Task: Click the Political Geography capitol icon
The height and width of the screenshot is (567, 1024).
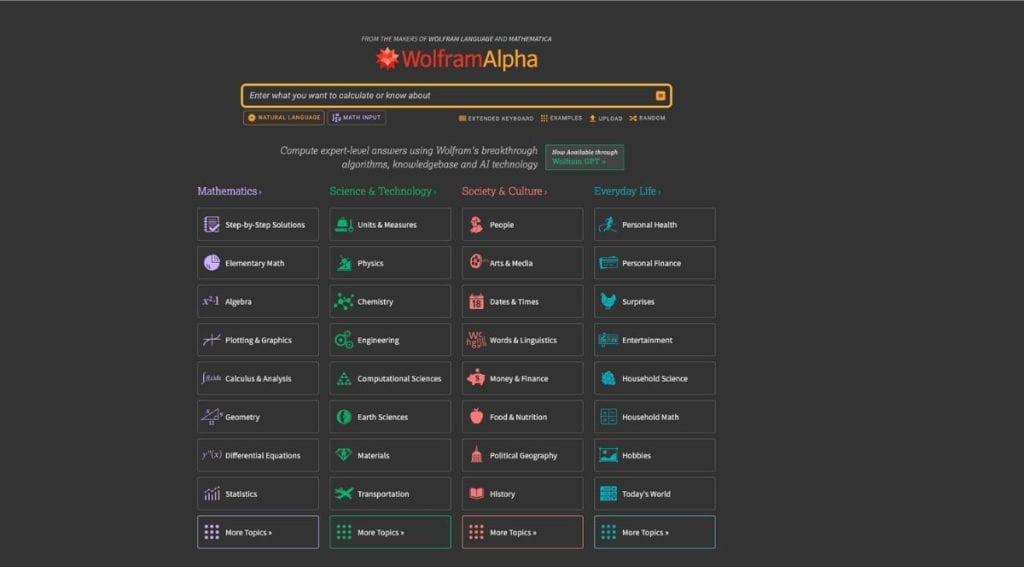Action: [x=476, y=455]
